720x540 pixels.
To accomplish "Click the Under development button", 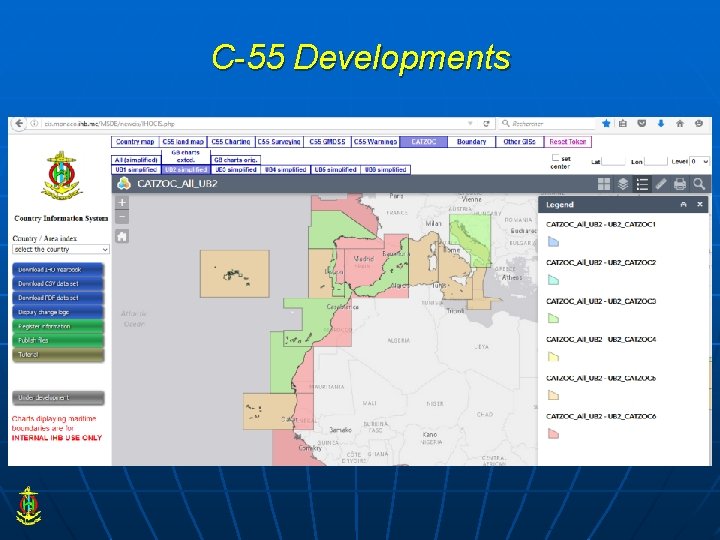I will click(58, 398).
